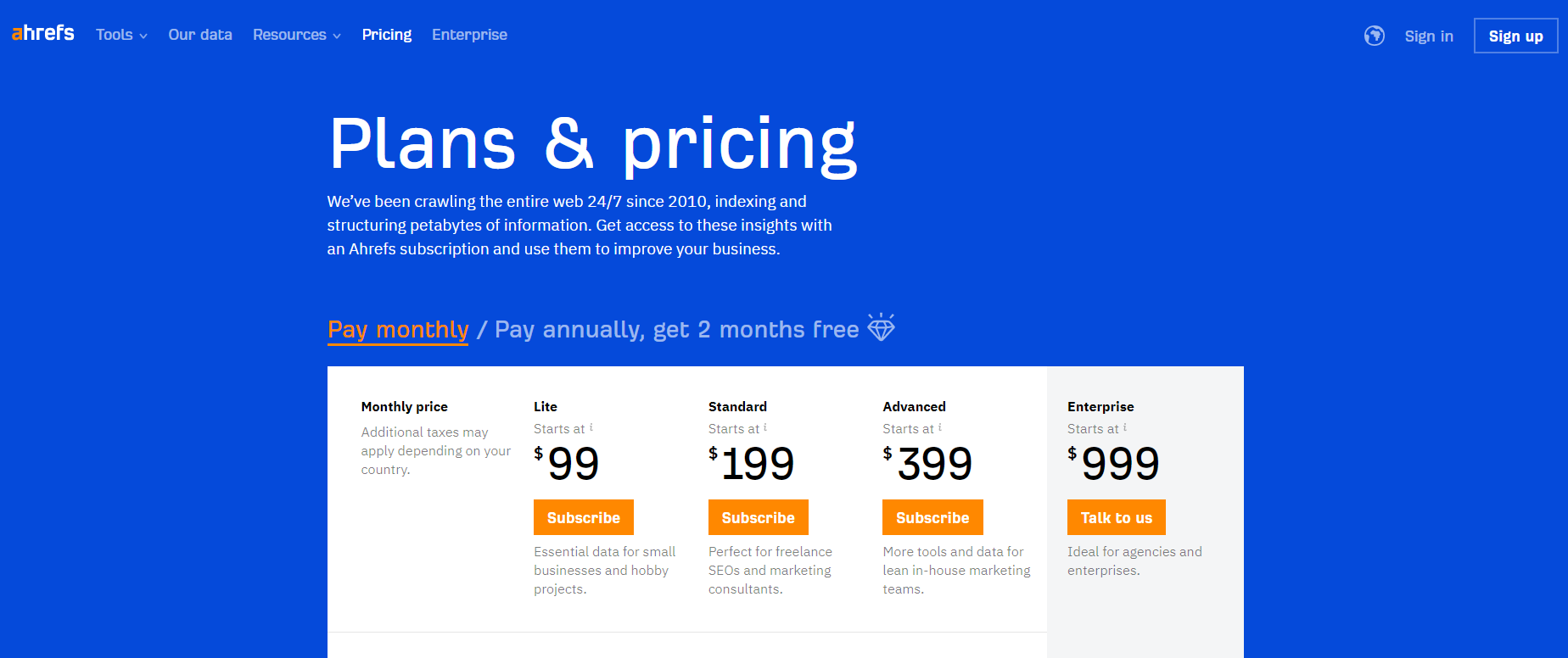This screenshot has height=658, width=1568.
Task: Subscribe to the Standard plan
Action: click(758, 517)
